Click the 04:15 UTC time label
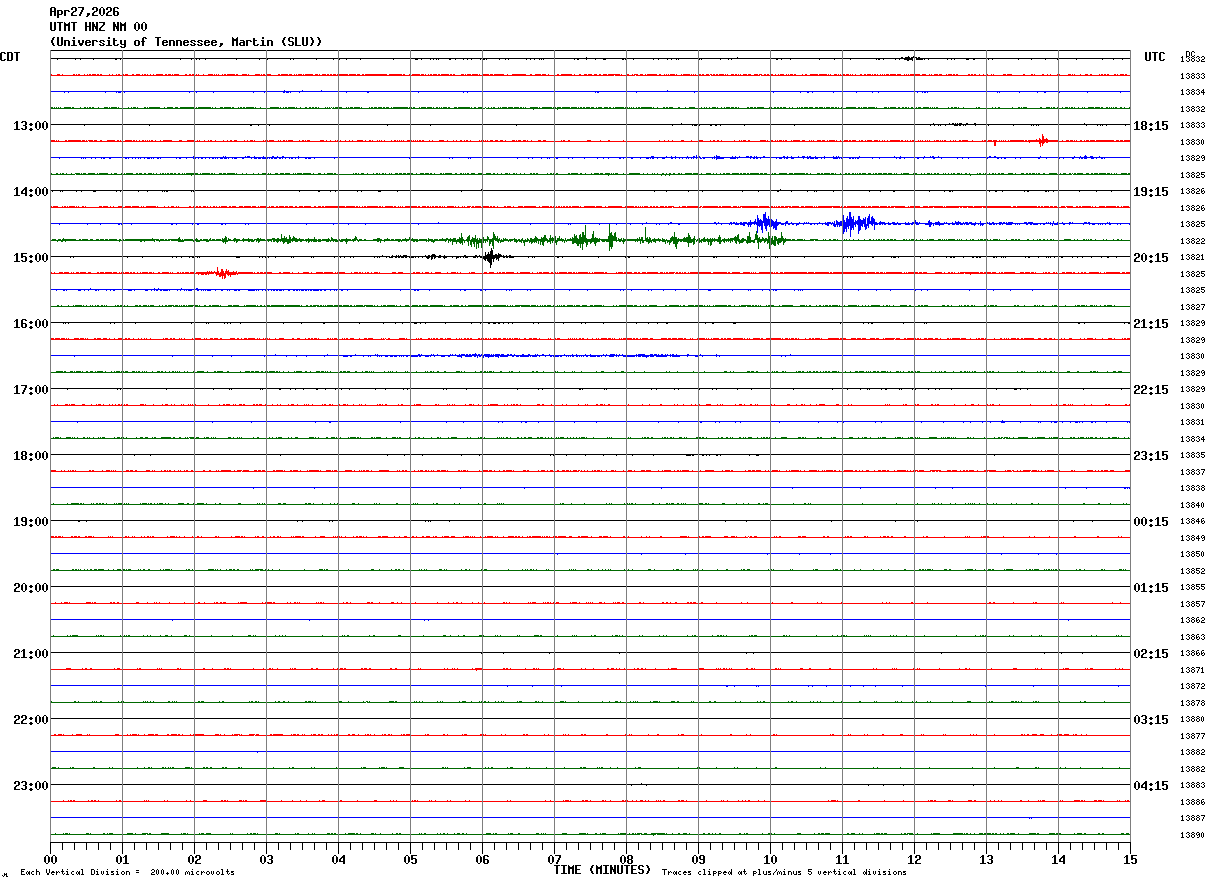 [x=1150, y=785]
